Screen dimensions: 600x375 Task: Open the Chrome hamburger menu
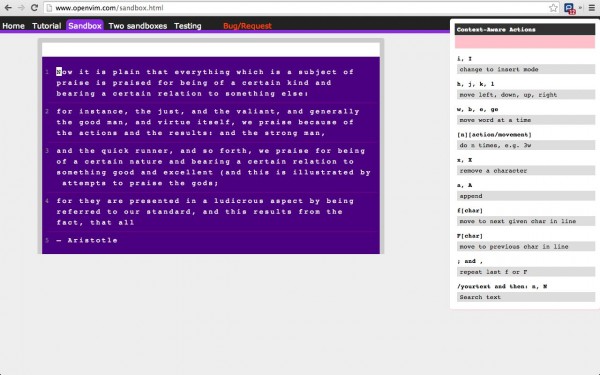click(592, 8)
